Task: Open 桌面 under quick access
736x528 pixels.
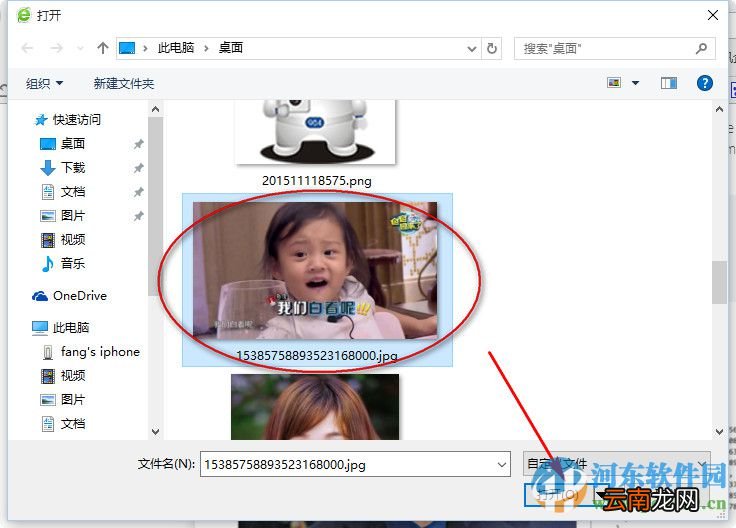Action: pyautogui.click(x=62, y=144)
